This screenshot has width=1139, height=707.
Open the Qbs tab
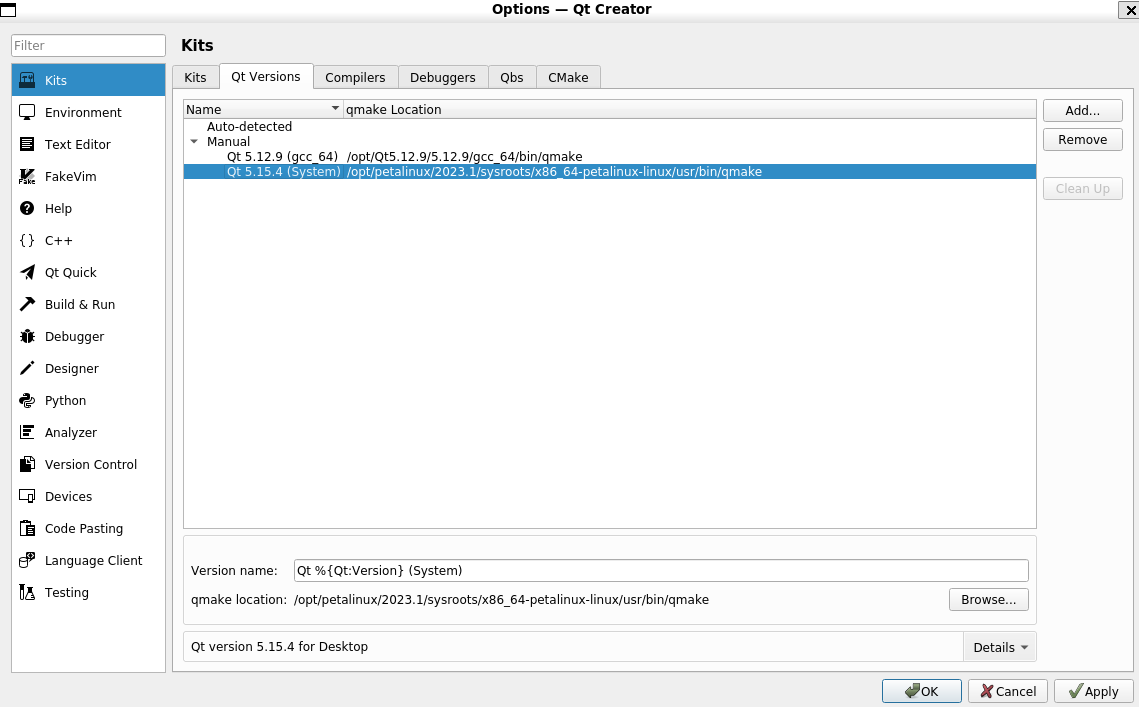coord(511,77)
